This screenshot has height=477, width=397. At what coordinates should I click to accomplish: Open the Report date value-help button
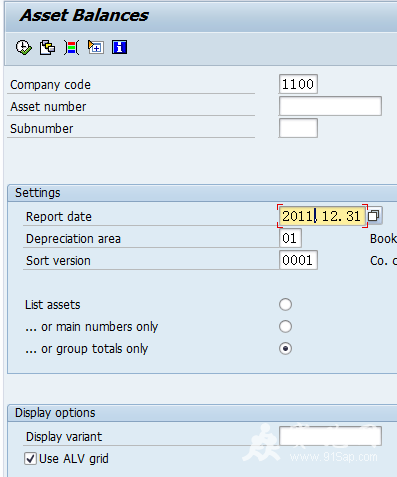coord(374,216)
